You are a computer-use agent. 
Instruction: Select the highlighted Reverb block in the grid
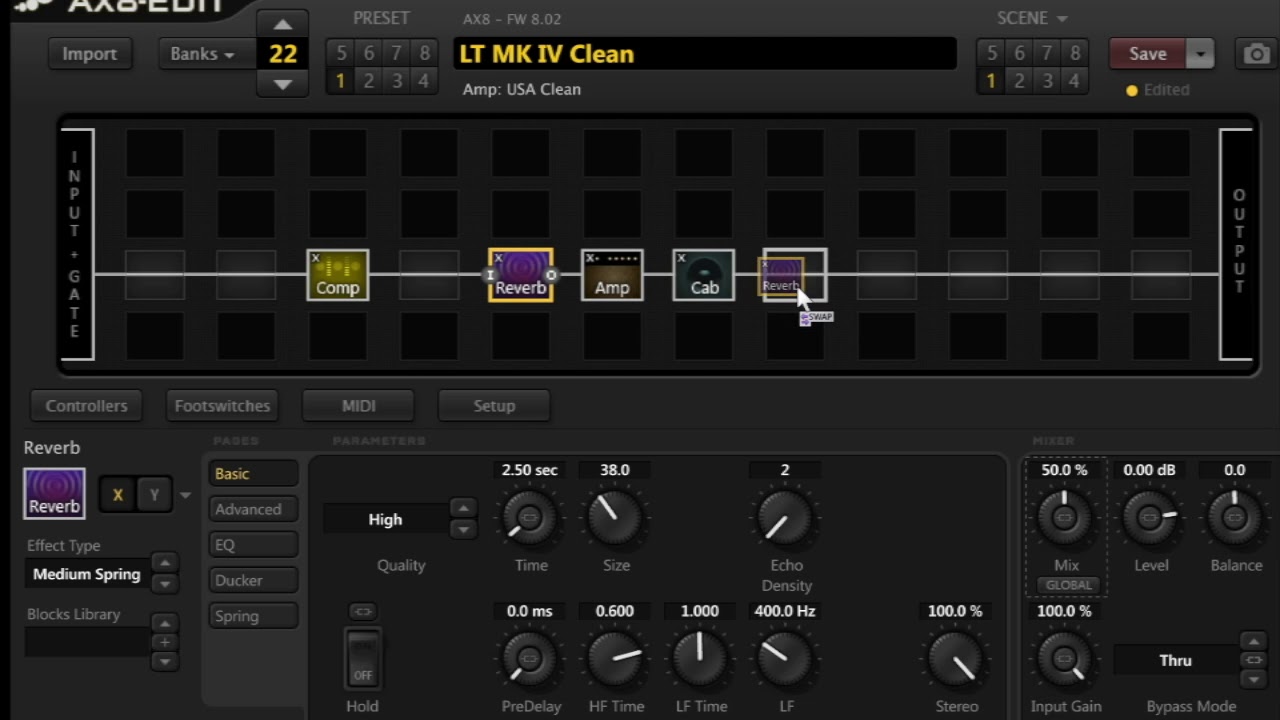tap(520, 275)
